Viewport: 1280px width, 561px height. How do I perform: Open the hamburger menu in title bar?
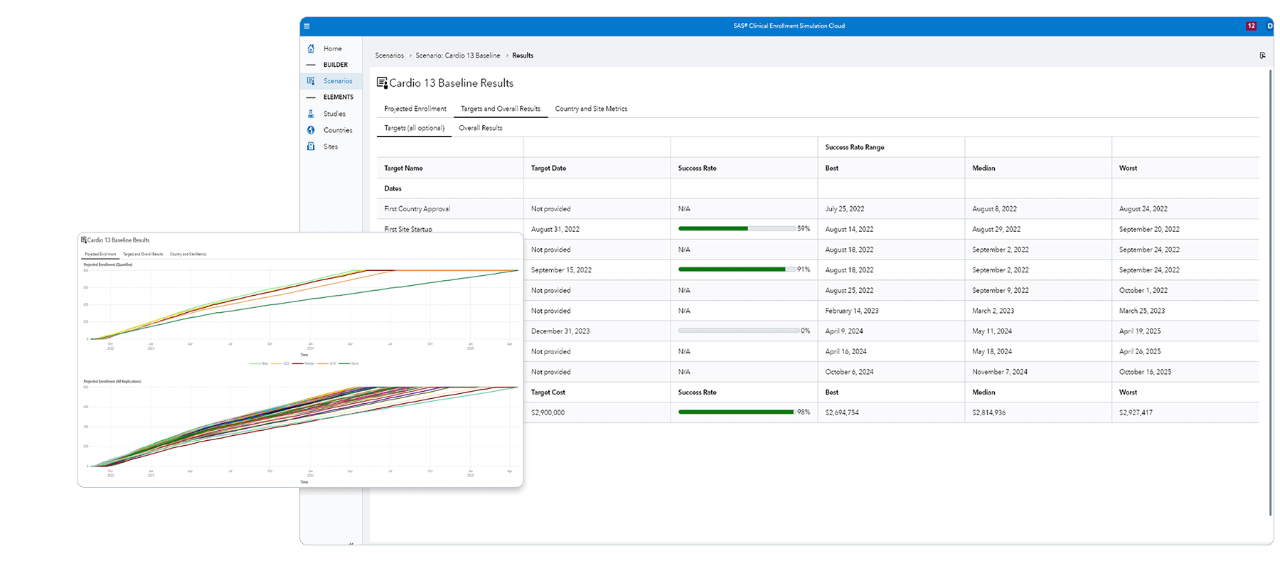307,26
